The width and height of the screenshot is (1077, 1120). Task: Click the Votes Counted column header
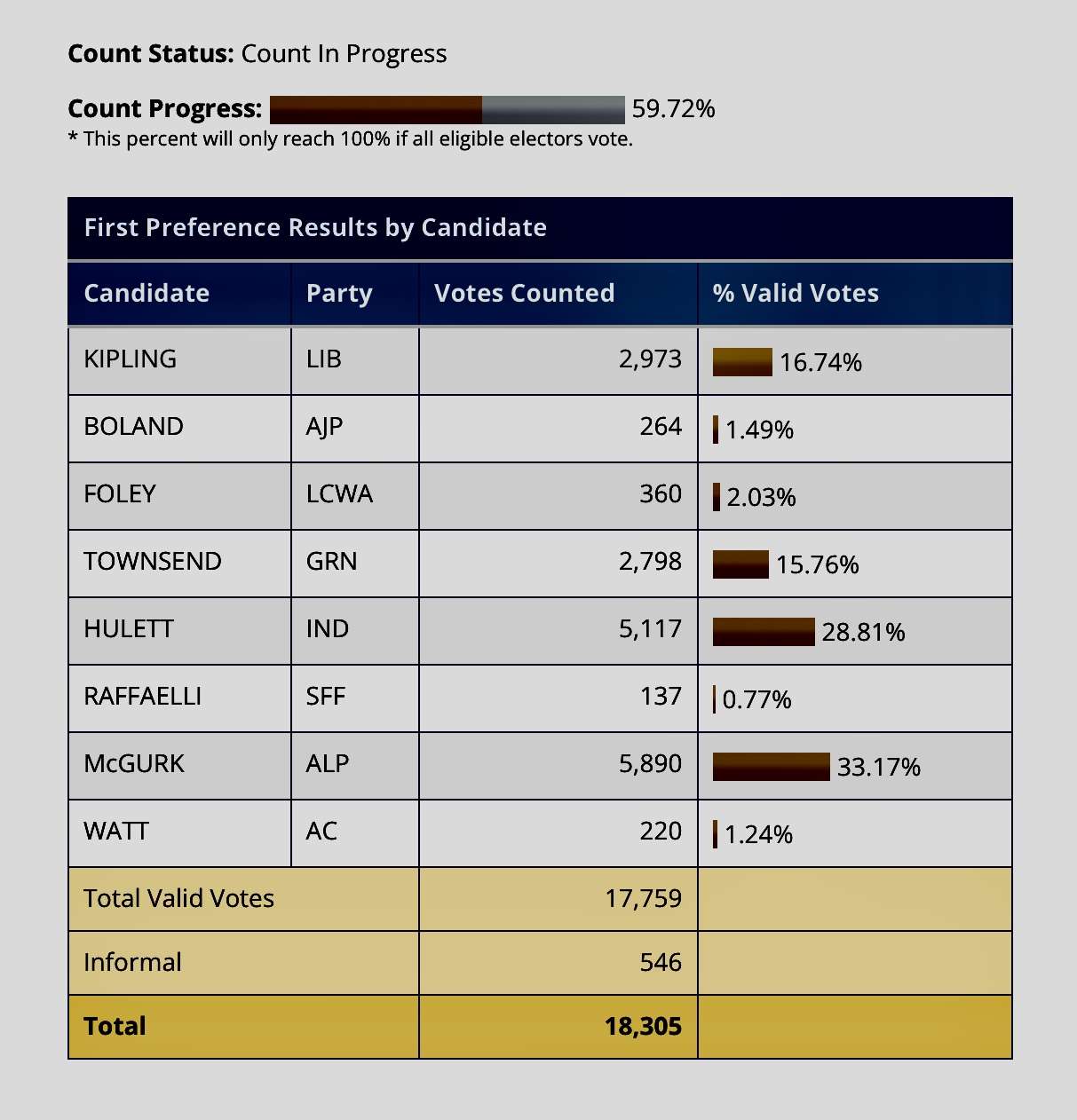click(x=524, y=293)
